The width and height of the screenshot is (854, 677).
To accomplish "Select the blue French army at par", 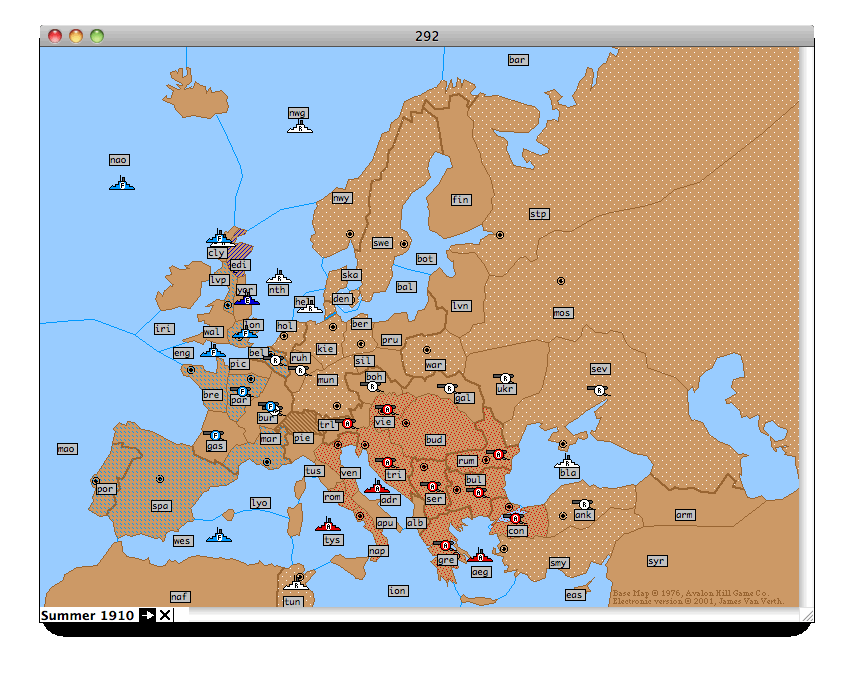I will coord(241,392).
